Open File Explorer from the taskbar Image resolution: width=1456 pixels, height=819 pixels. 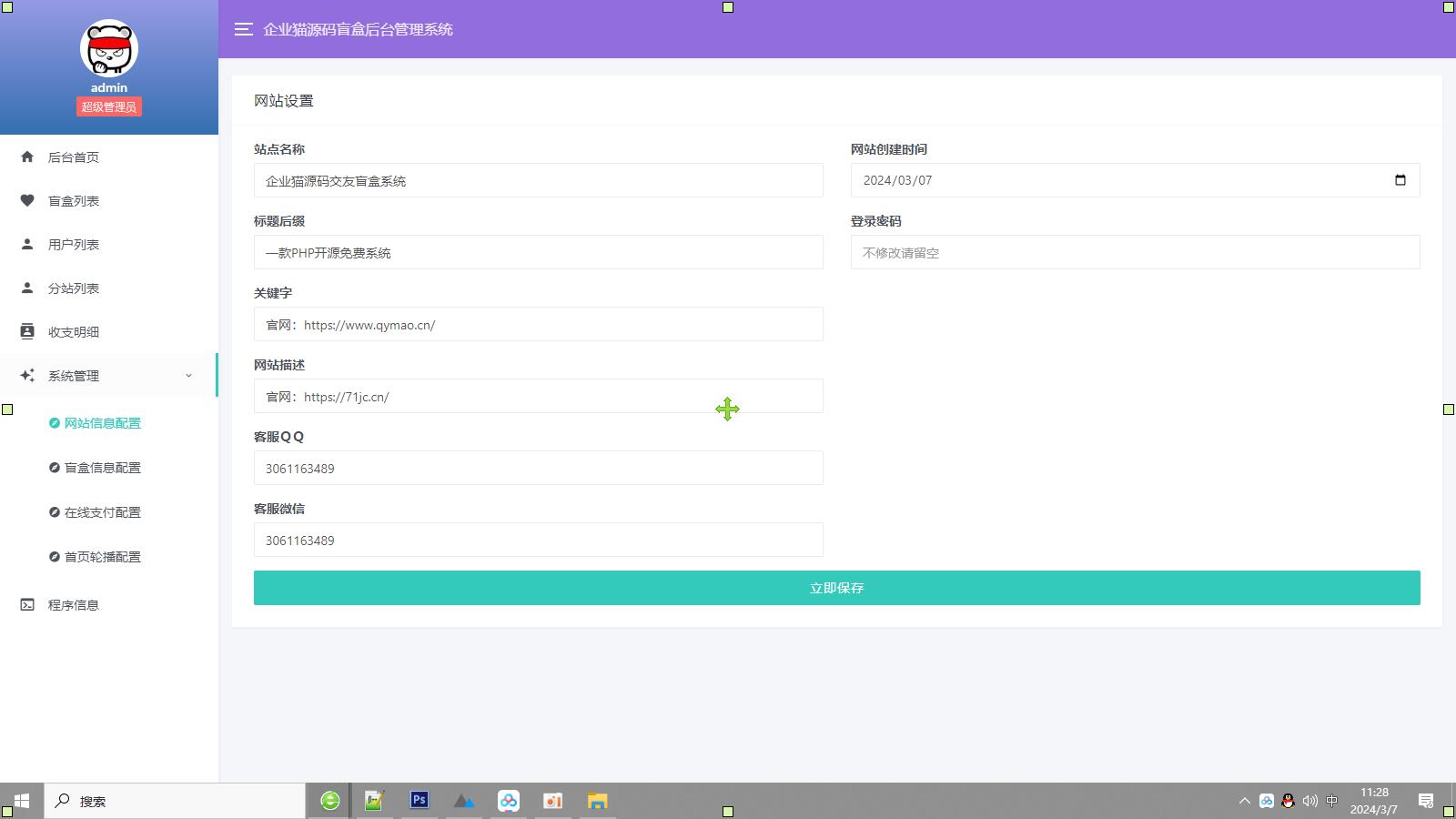[597, 801]
